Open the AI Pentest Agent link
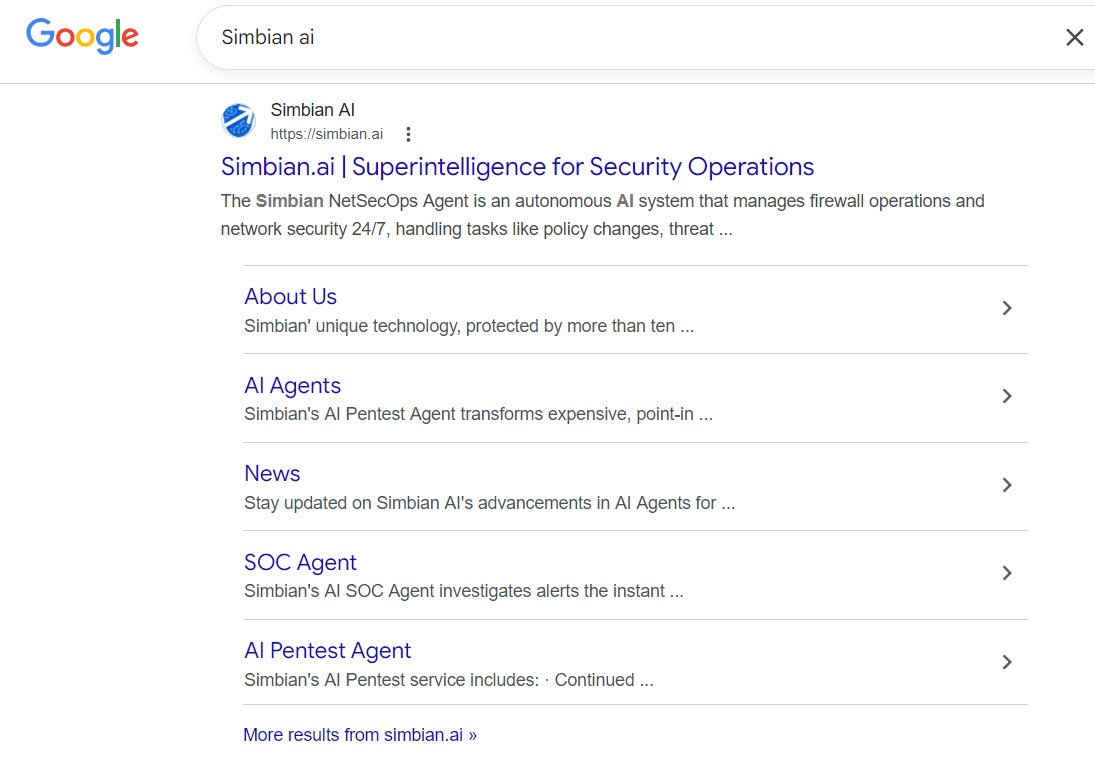Screen dimensions: 1095x774 coord(327,650)
